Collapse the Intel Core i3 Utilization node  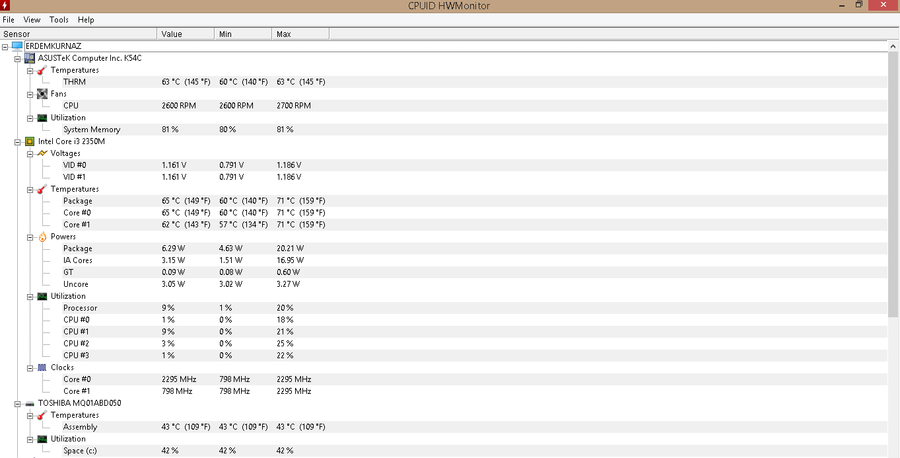pyautogui.click(x=30, y=297)
